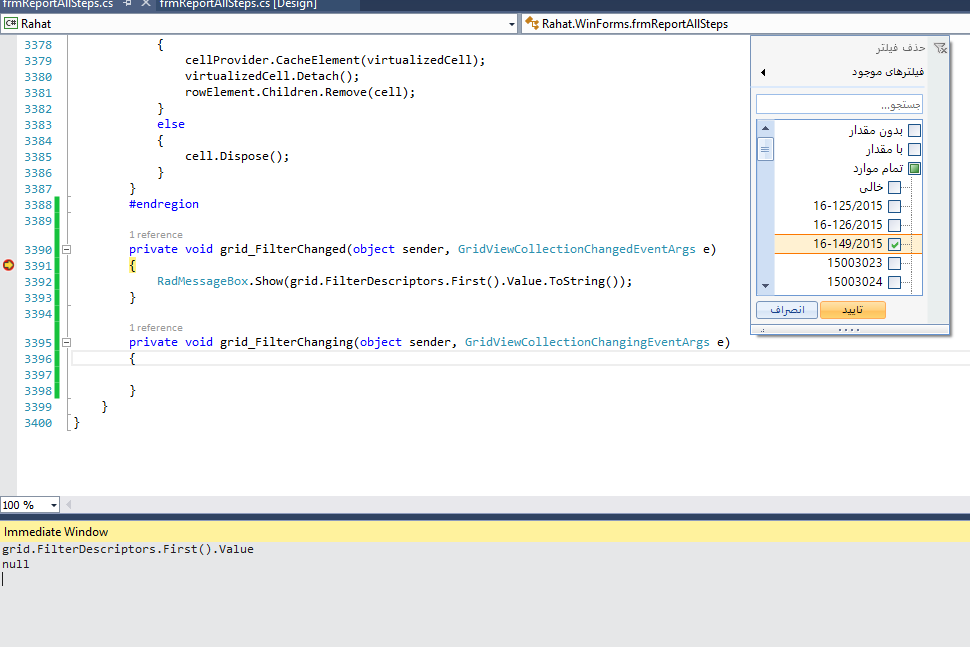
Task: Click the #endregion directive on line 3388
Action: tap(164, 204)
